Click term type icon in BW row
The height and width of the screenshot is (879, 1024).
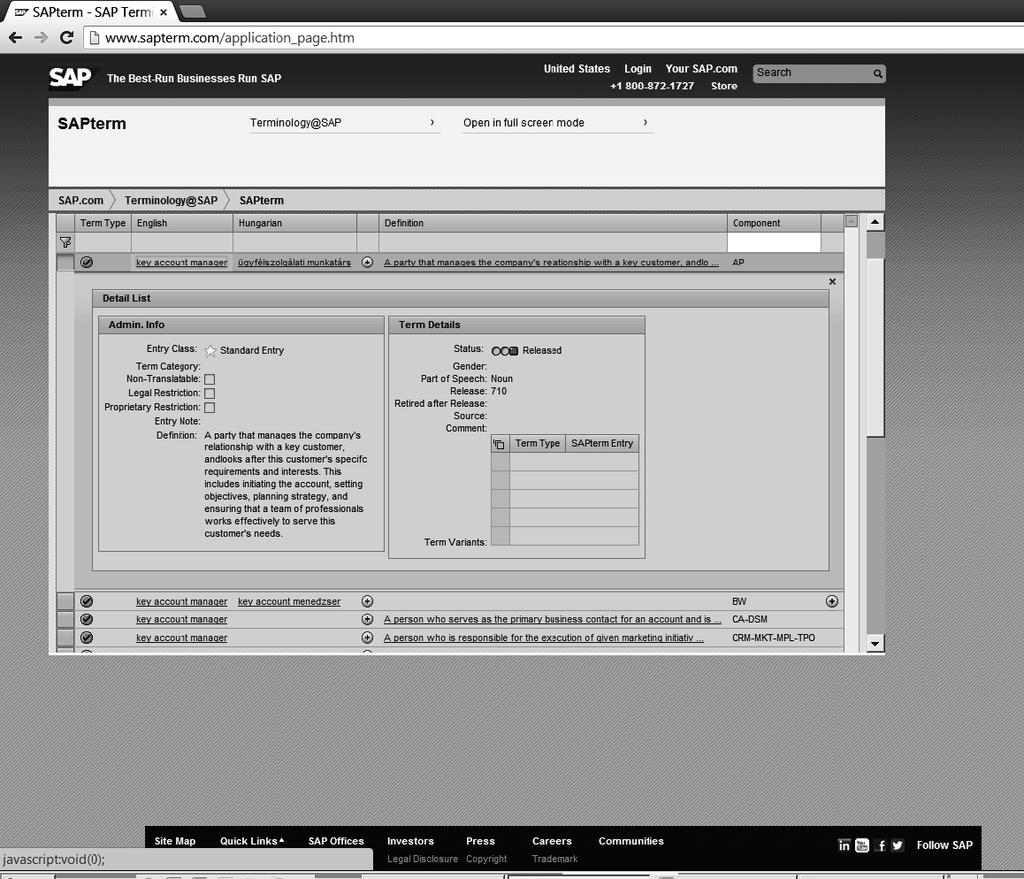coord(86,601)
